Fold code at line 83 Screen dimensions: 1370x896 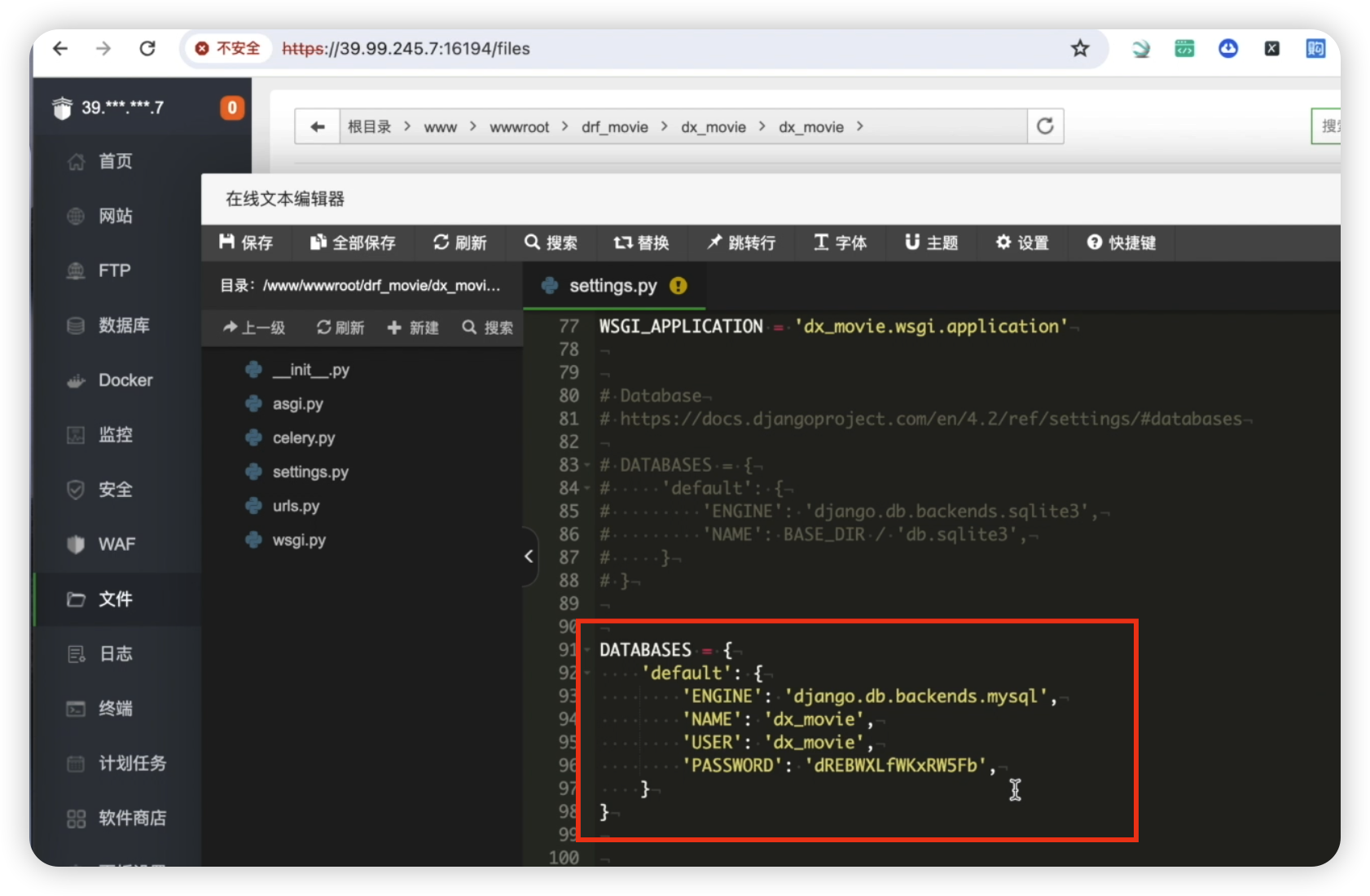[587, 465]
